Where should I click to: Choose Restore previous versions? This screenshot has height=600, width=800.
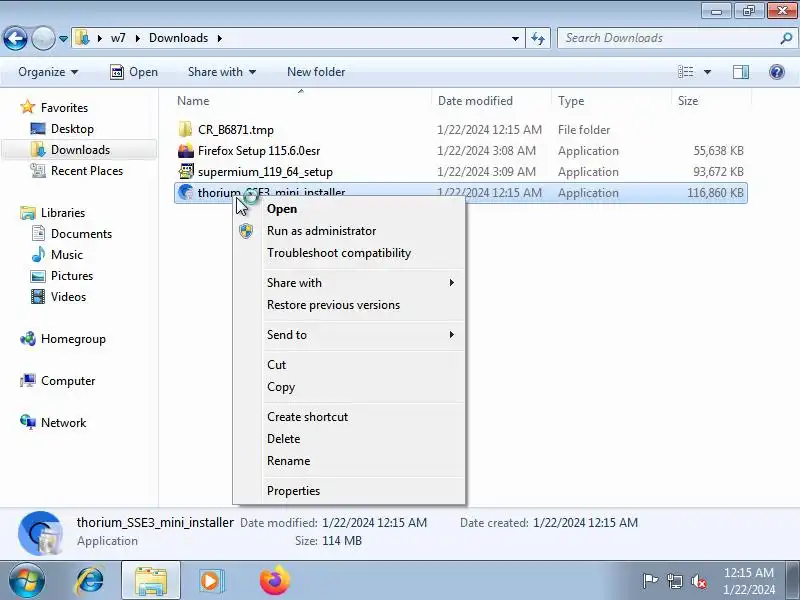[333, 305]
